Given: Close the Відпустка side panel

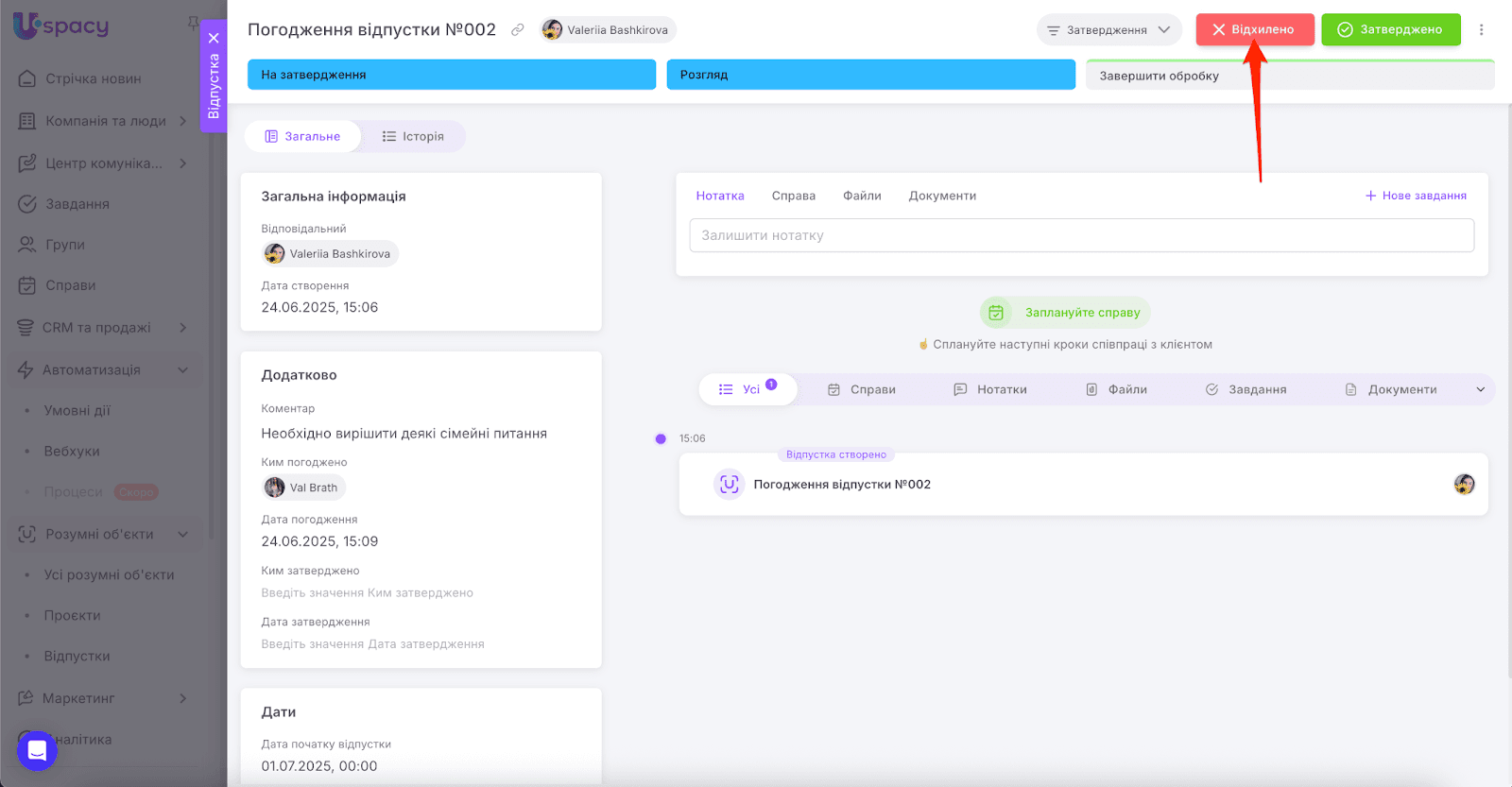Looking at the screenshot, I should click(x=214, y=39).
